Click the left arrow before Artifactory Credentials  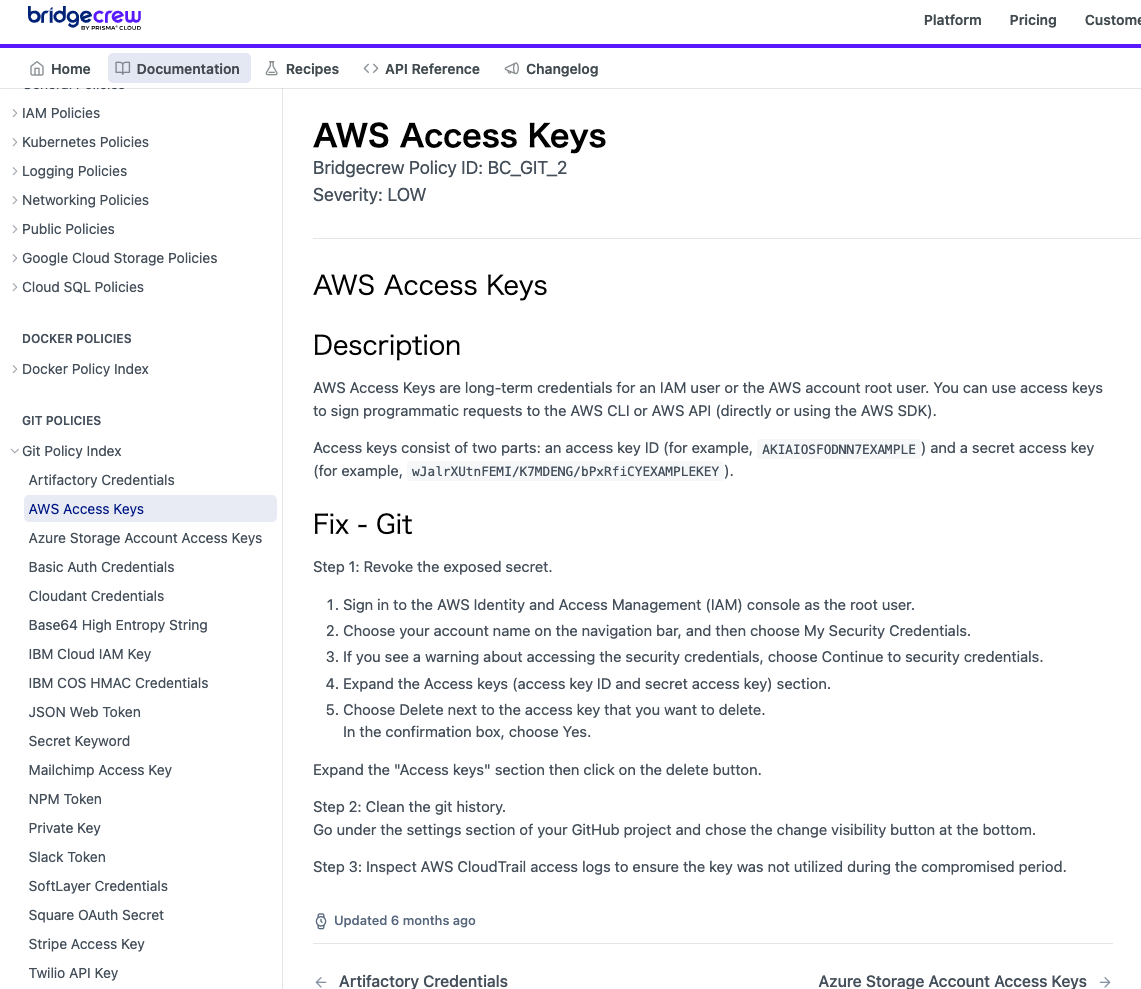coord(321,982)
